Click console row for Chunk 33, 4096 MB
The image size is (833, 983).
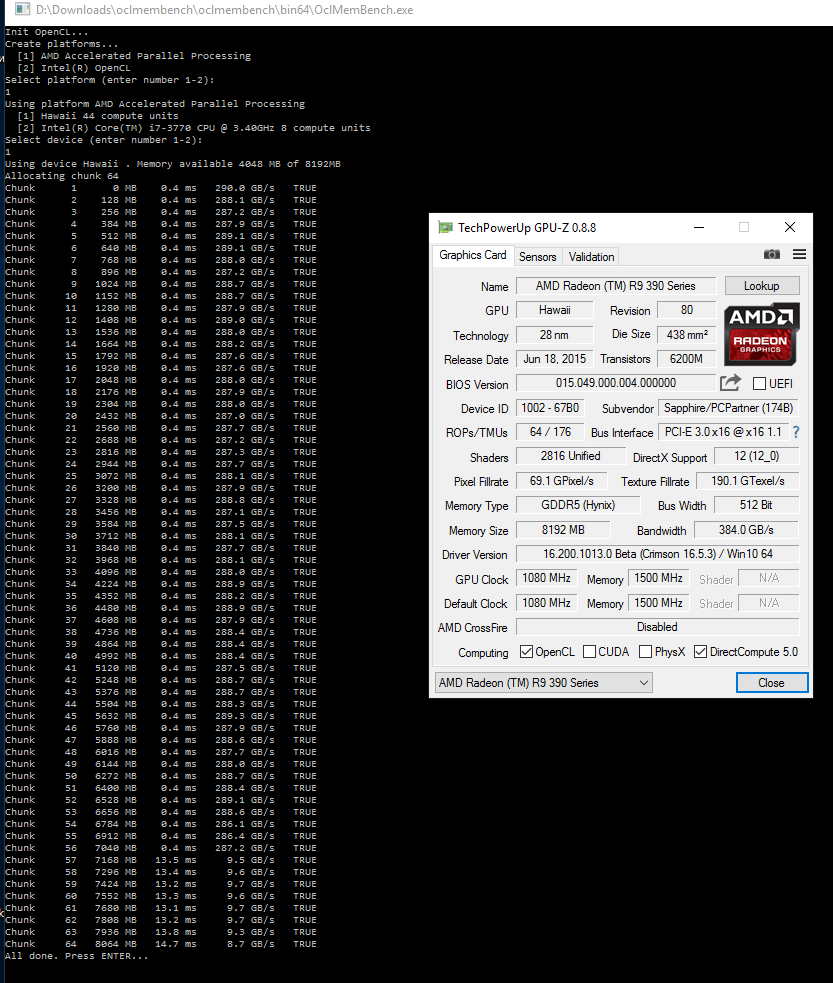(160, 572)
